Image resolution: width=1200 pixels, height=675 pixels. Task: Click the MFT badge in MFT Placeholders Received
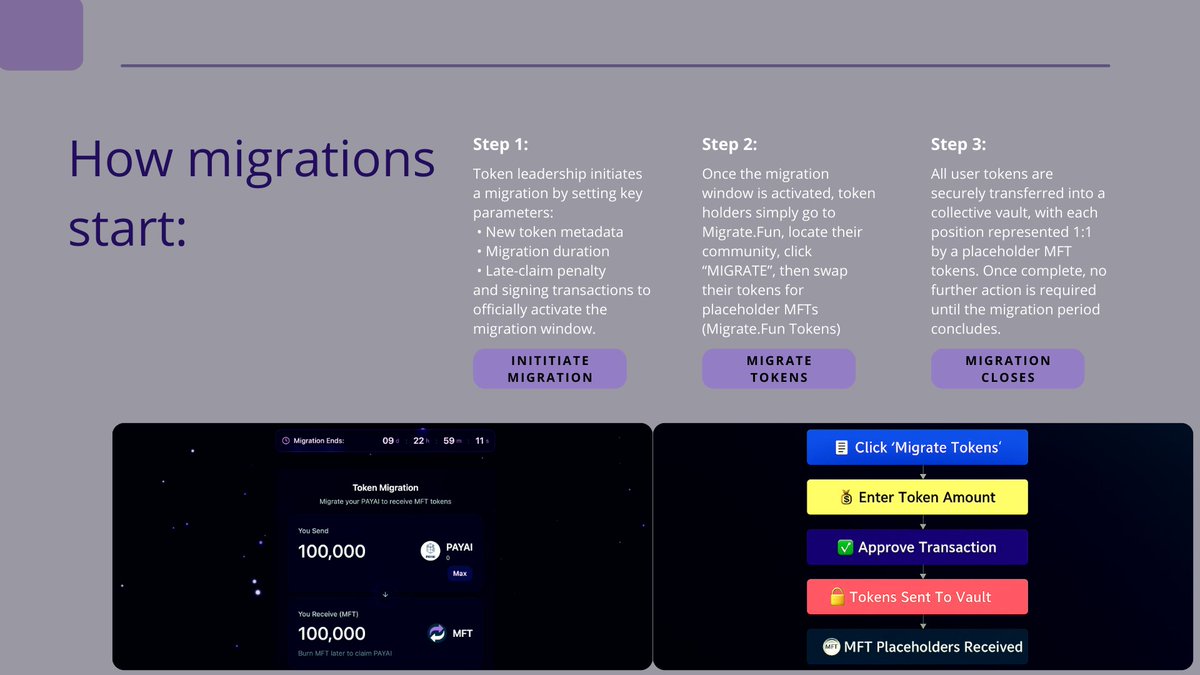pyautogui.click(x=831, y=647)
